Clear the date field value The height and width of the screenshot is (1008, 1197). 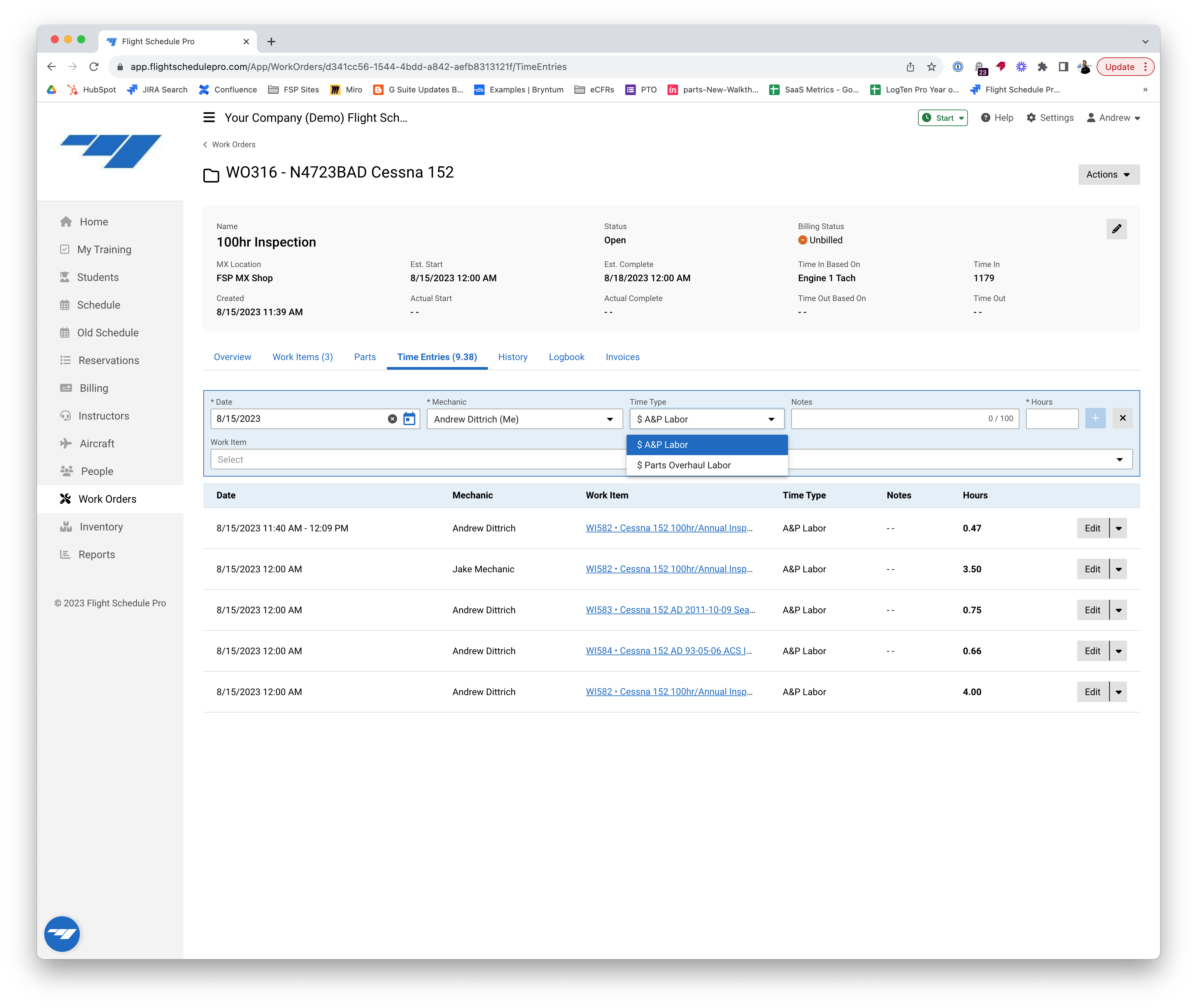(x=392, y=418)
